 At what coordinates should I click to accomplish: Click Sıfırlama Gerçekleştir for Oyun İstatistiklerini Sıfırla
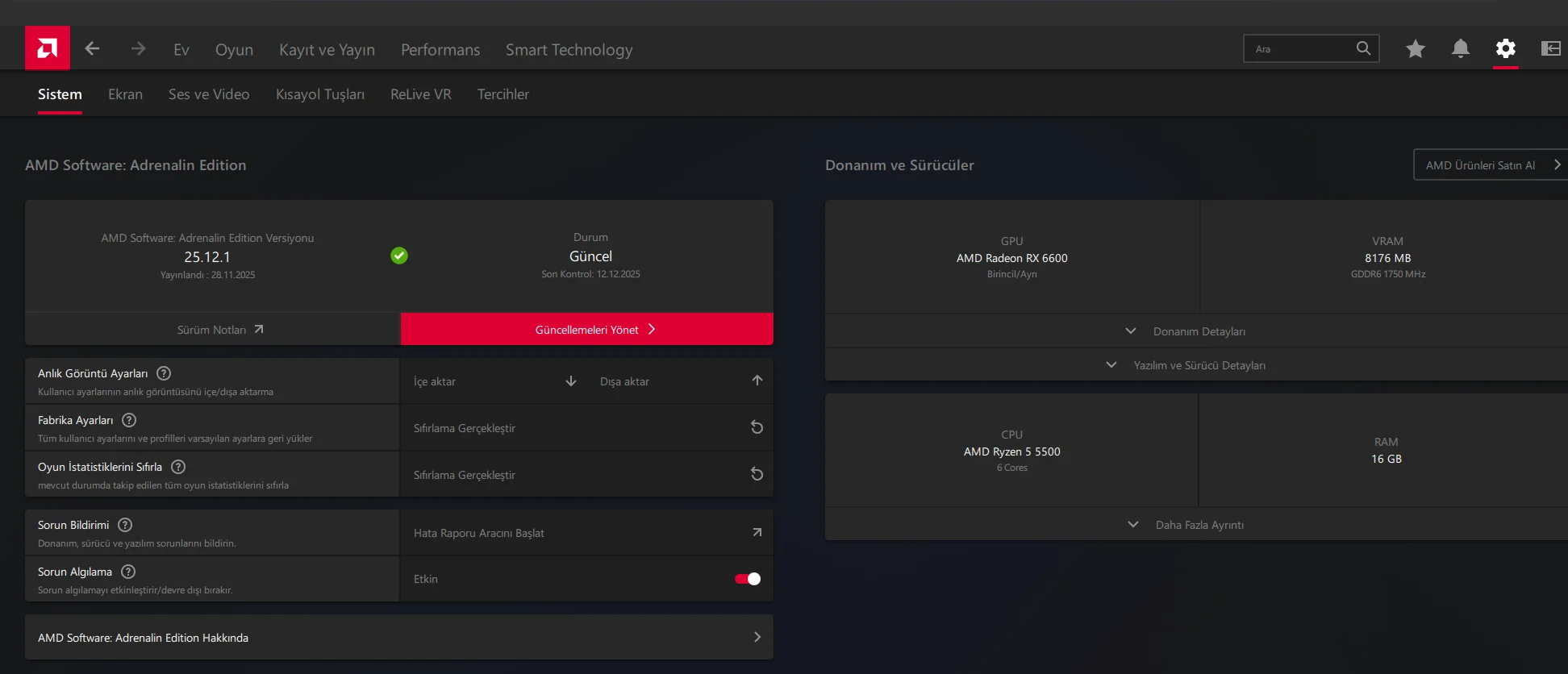click(x=587, y=475)
